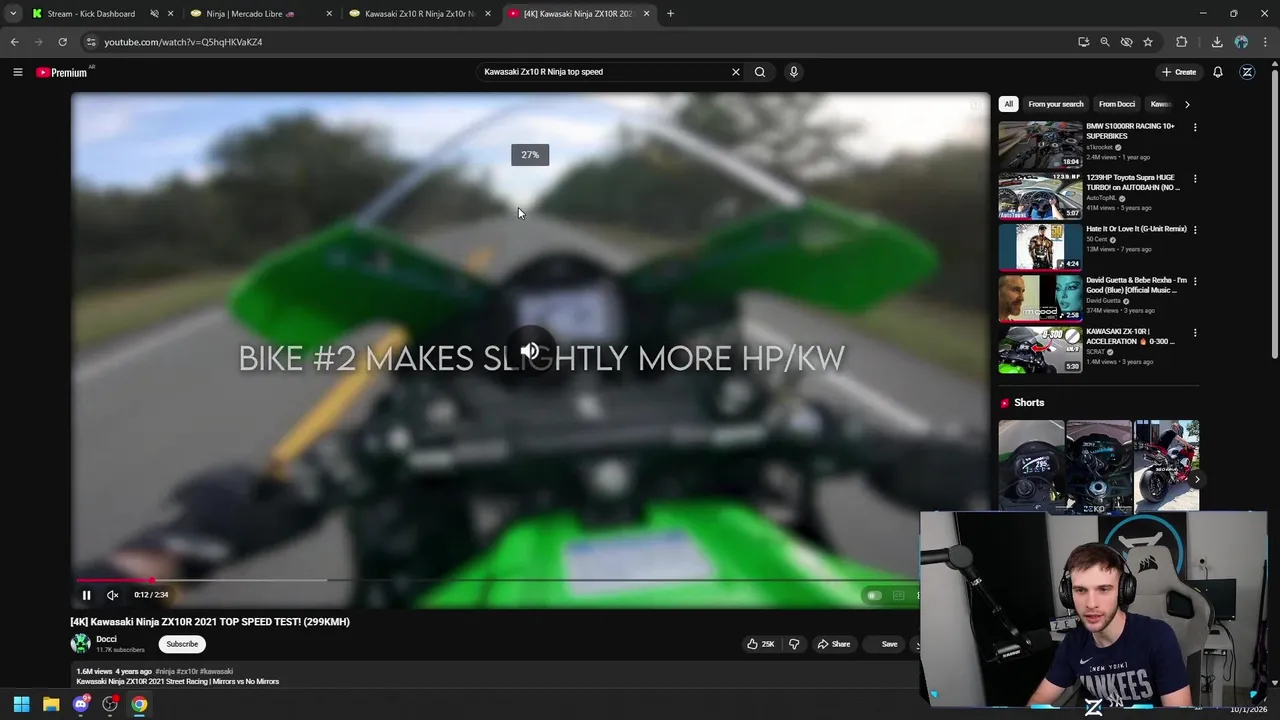
Task: Toggle subtitles with the captions button
Action: pos(898,596)
